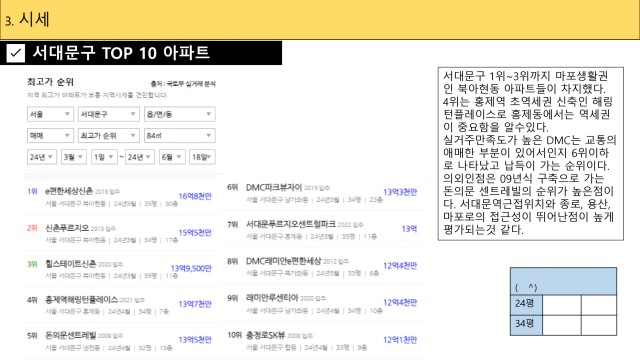The image size is (640, 360).
Task: Click the 13억9,500만 price
Action: pos(191,268)
